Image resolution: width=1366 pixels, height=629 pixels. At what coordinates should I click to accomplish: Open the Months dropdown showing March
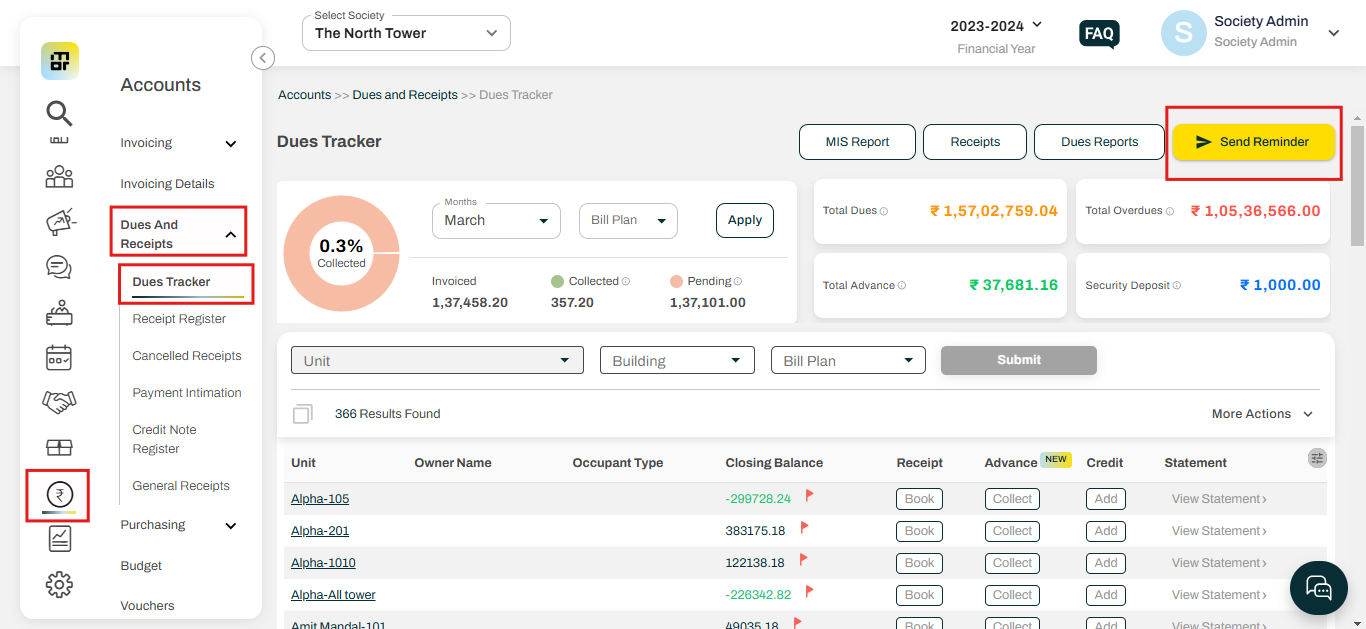tap(496, 220)
